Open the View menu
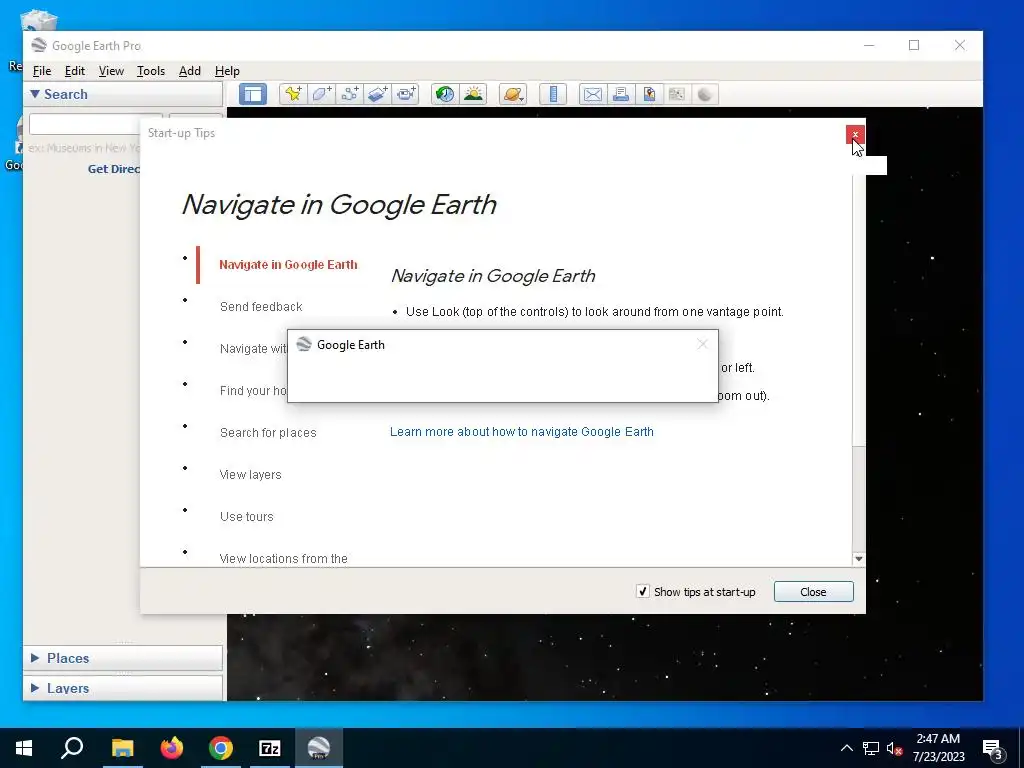 click(111, 71)
